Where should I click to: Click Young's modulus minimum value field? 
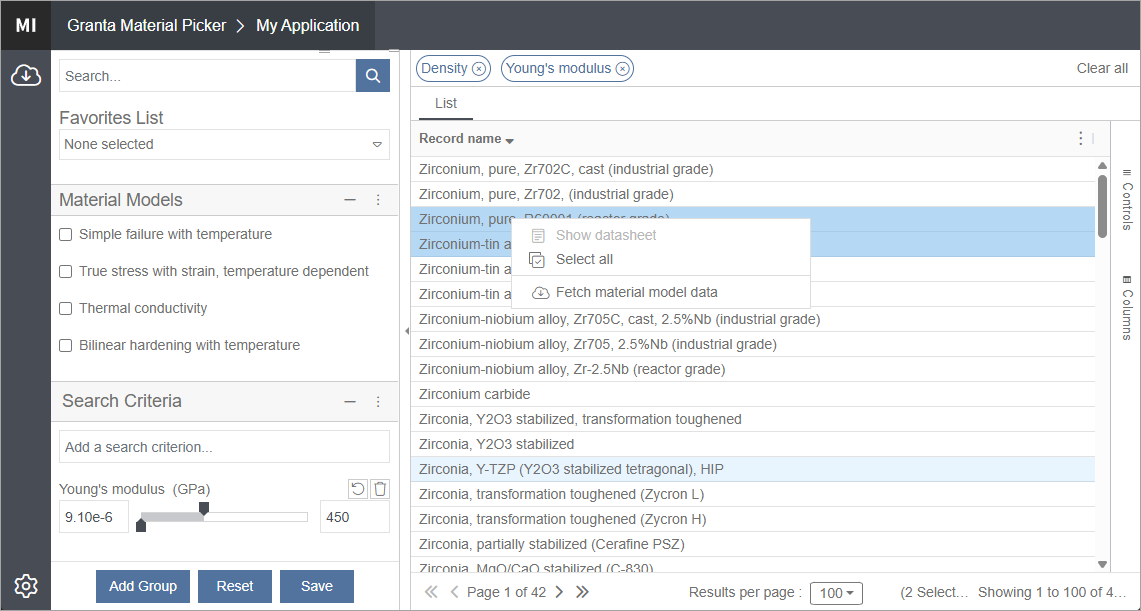[x=94, y=517]
